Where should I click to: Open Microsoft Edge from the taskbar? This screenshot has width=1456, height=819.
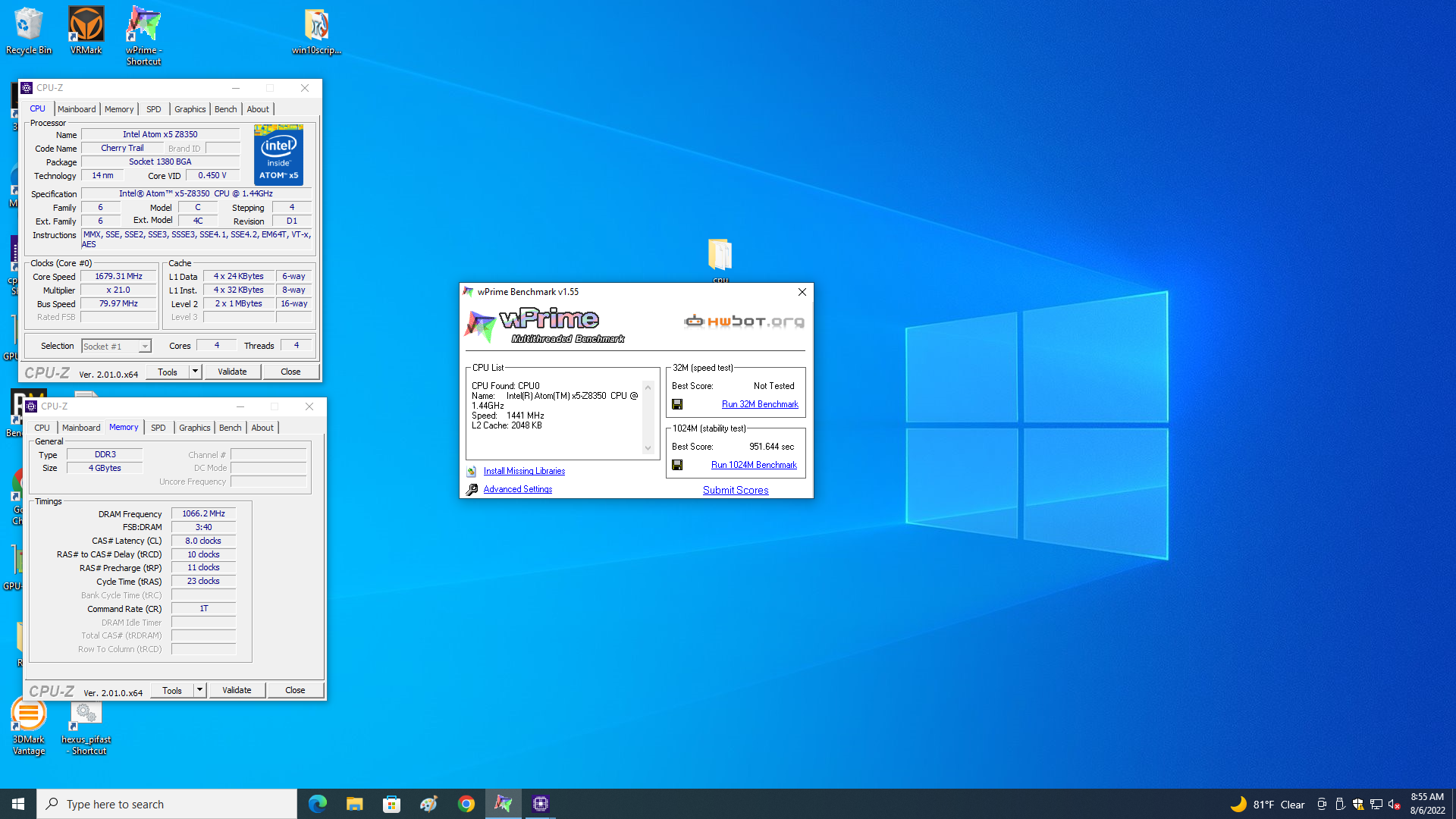[317, 804]
